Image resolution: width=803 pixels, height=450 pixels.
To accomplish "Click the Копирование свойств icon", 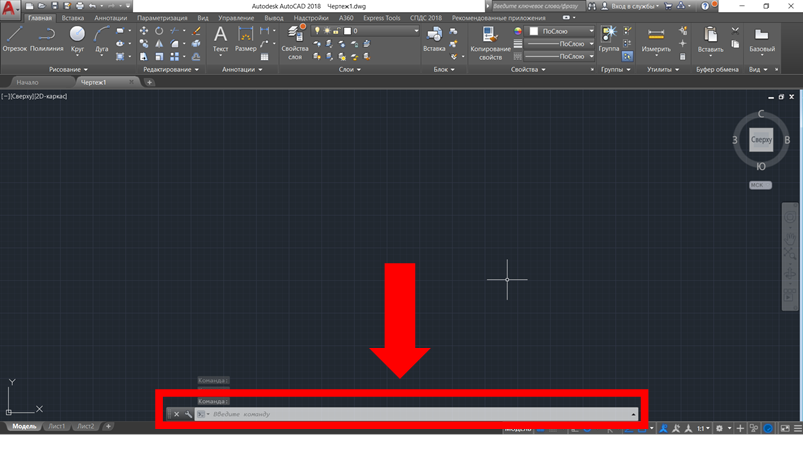I will [x=490, y=40].
